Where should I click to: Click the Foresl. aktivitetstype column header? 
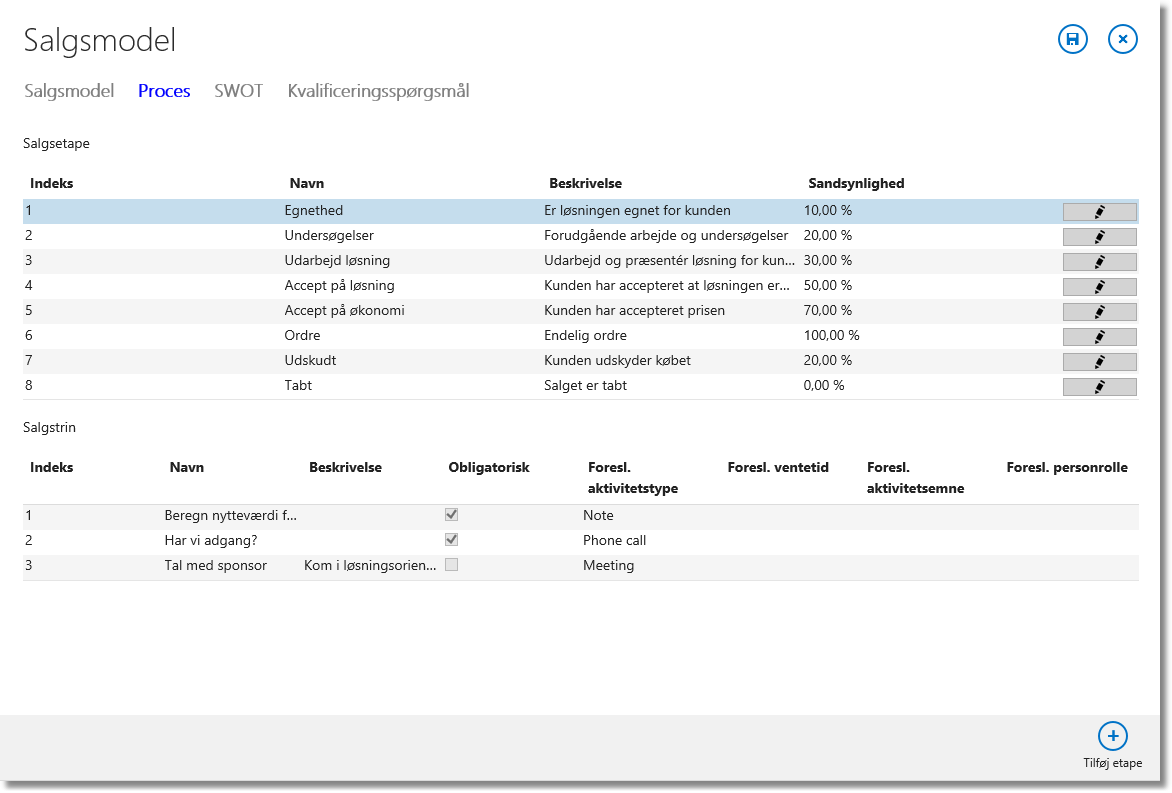click(x=633, y=478)
